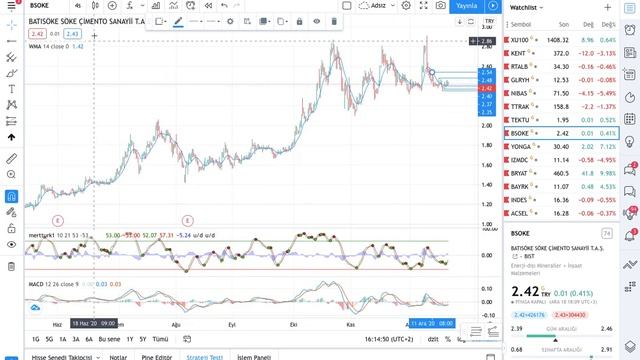Lock the selected drawing
The height and width of the screenshot is (360, 640).
pos(300,21)
